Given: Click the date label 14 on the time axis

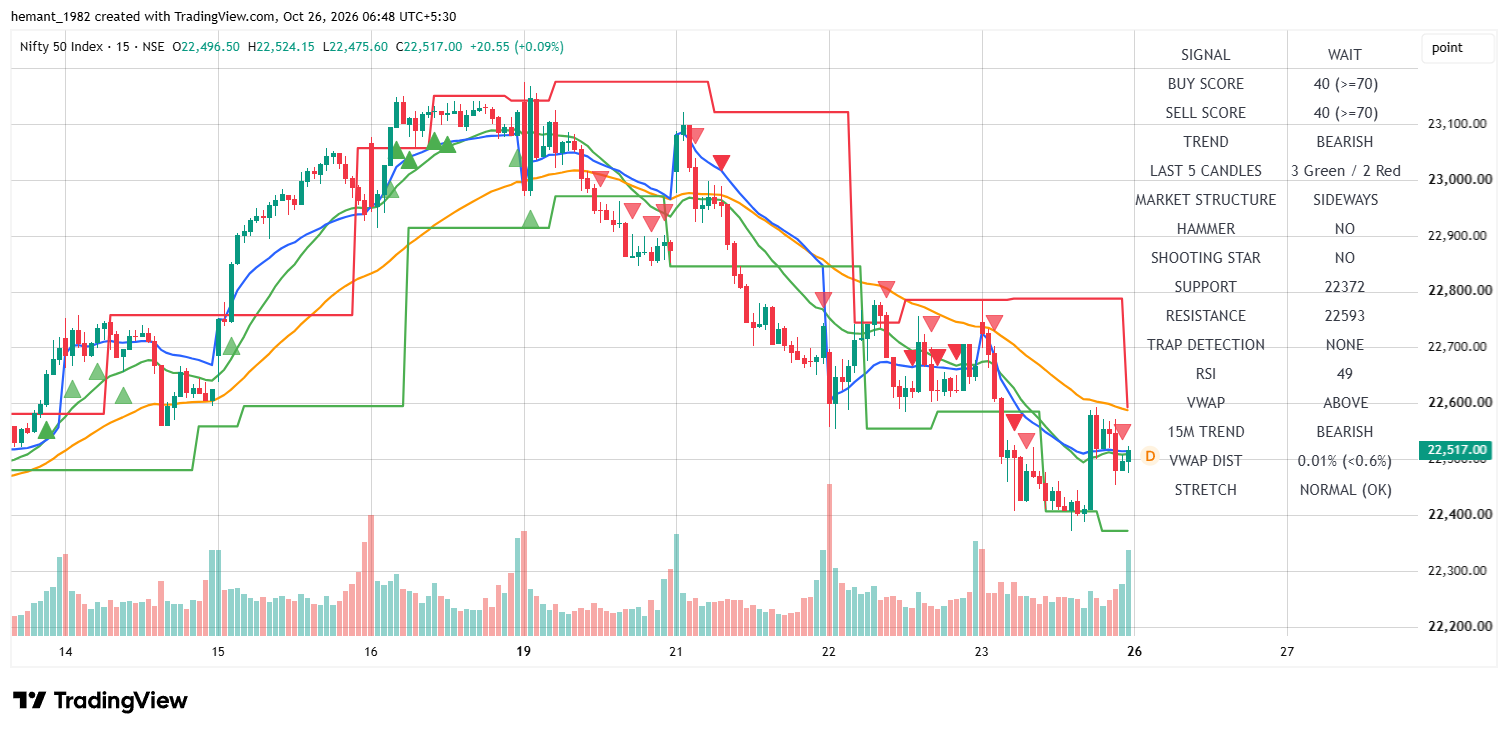Looking at the screenshot, I should coord(65,652).
